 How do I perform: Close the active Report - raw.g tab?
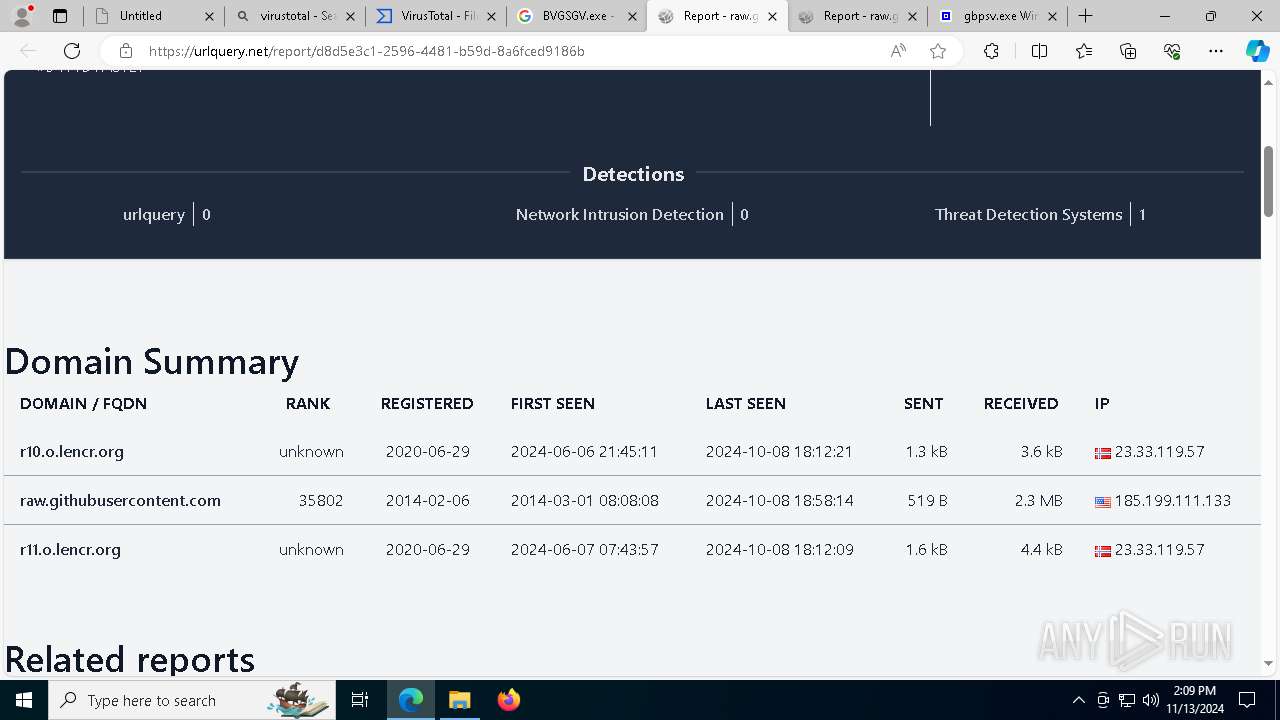tap(772, 16)
